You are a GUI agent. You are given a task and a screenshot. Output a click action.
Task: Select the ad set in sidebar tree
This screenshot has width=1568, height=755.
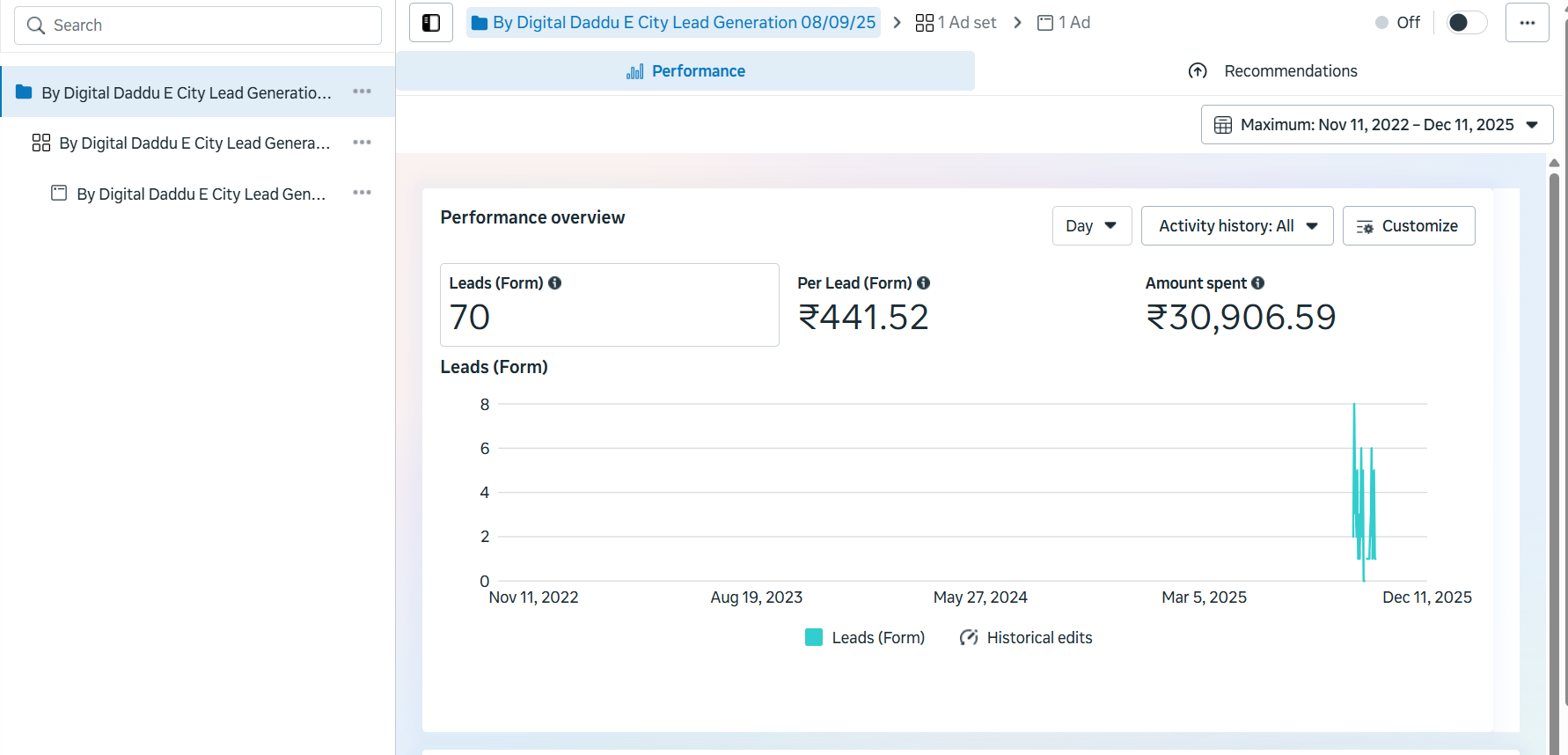194,143
